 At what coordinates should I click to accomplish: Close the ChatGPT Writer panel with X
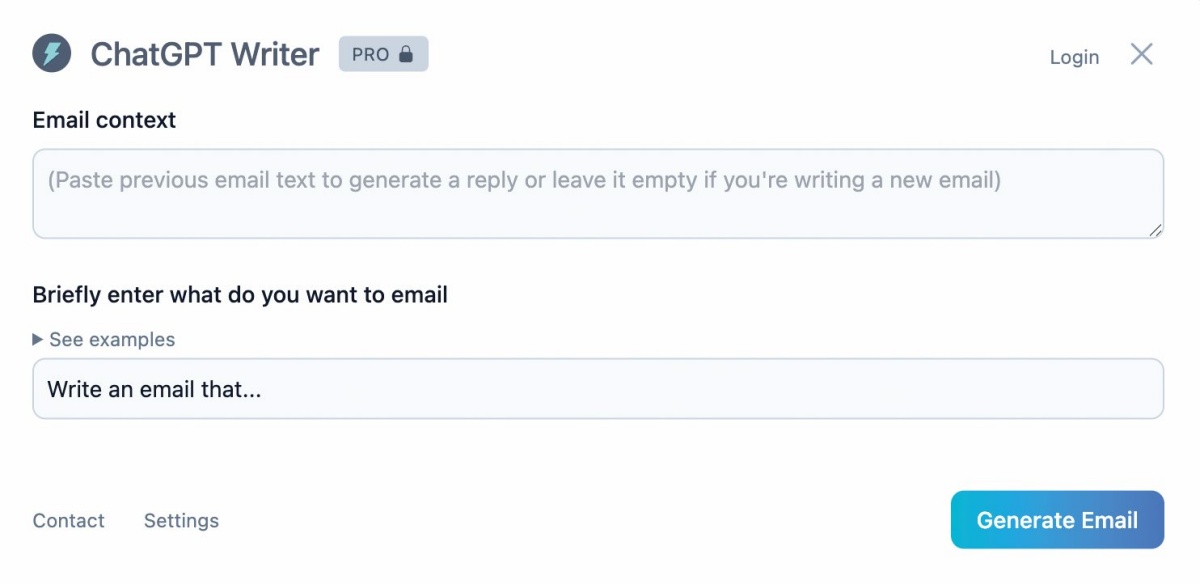1141,54
